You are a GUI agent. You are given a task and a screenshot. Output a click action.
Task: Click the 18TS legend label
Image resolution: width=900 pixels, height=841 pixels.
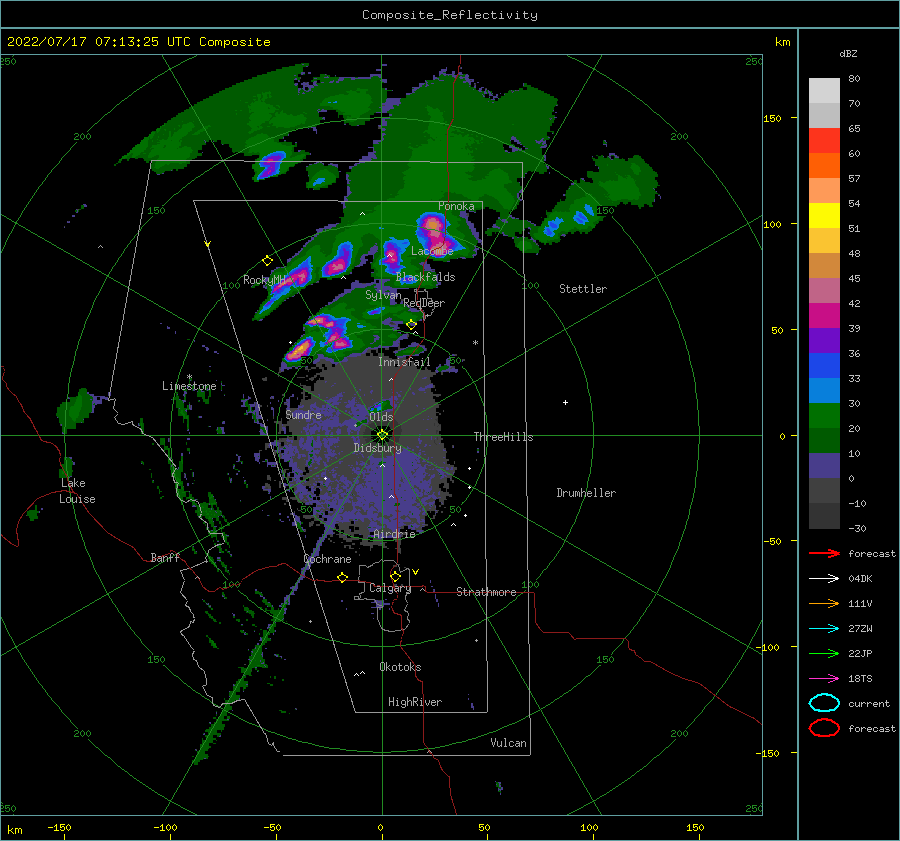pyautogui.click(x=860, y=679)
